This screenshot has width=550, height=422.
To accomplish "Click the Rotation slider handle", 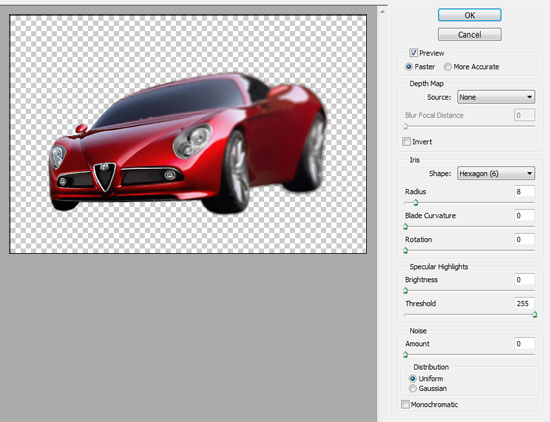I will [405, 250].
